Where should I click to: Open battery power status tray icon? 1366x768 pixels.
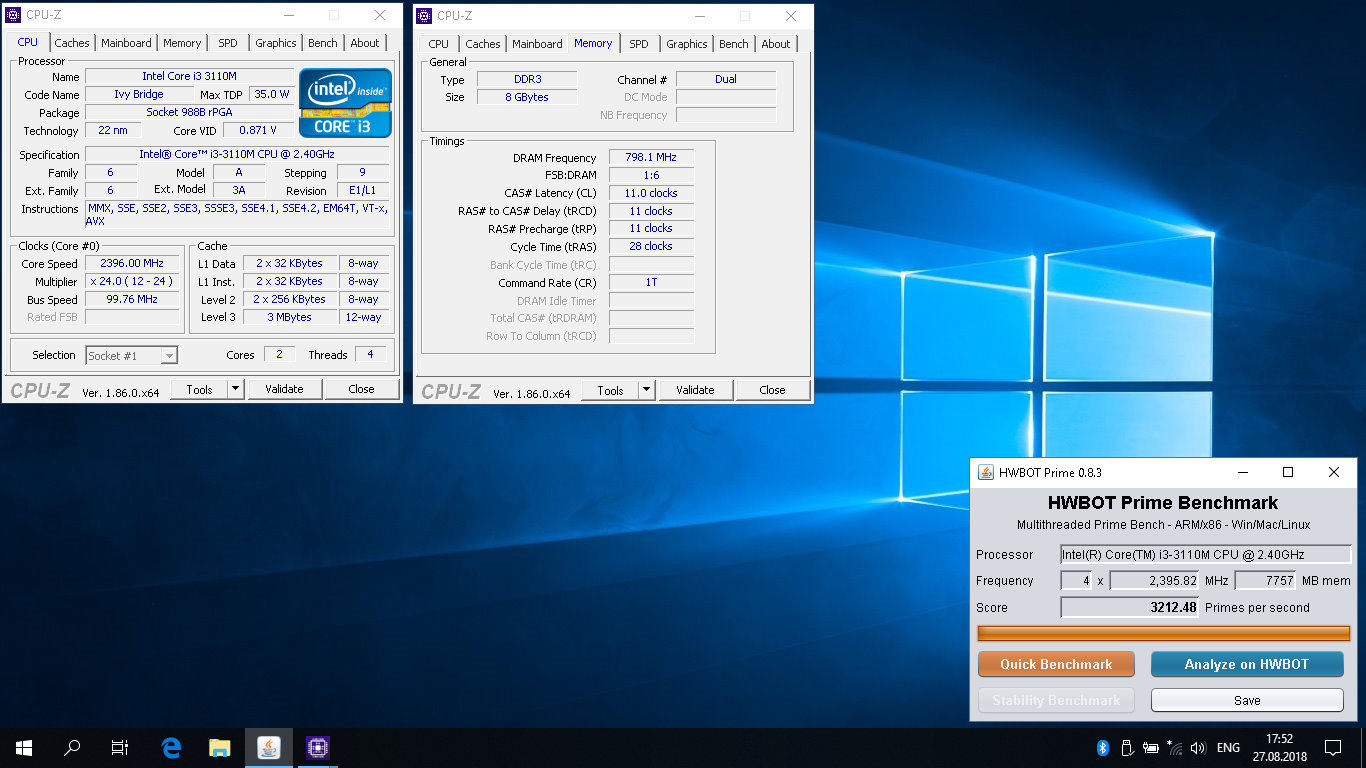(1151, 747)
